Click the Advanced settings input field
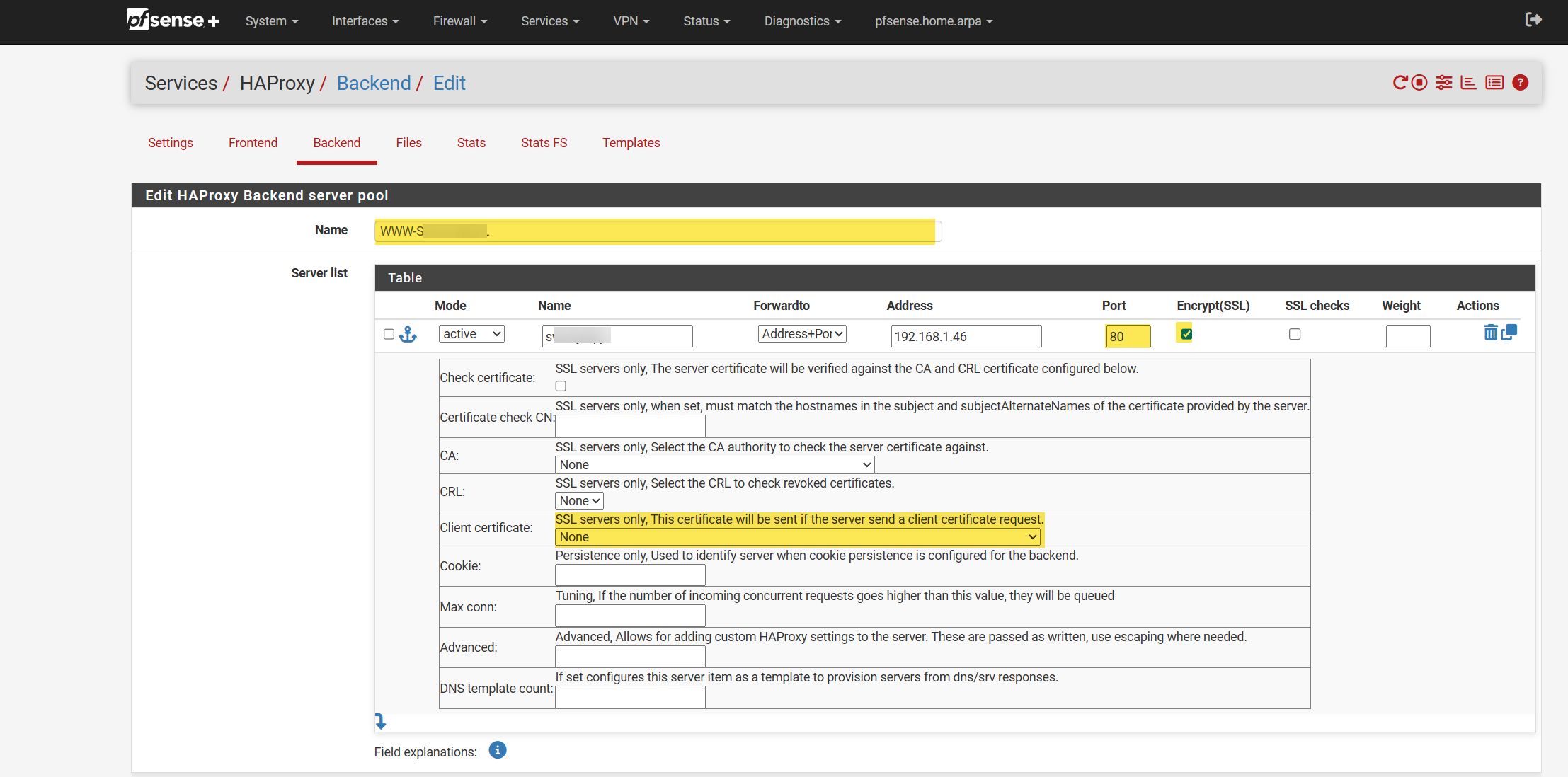 (630, 656)
